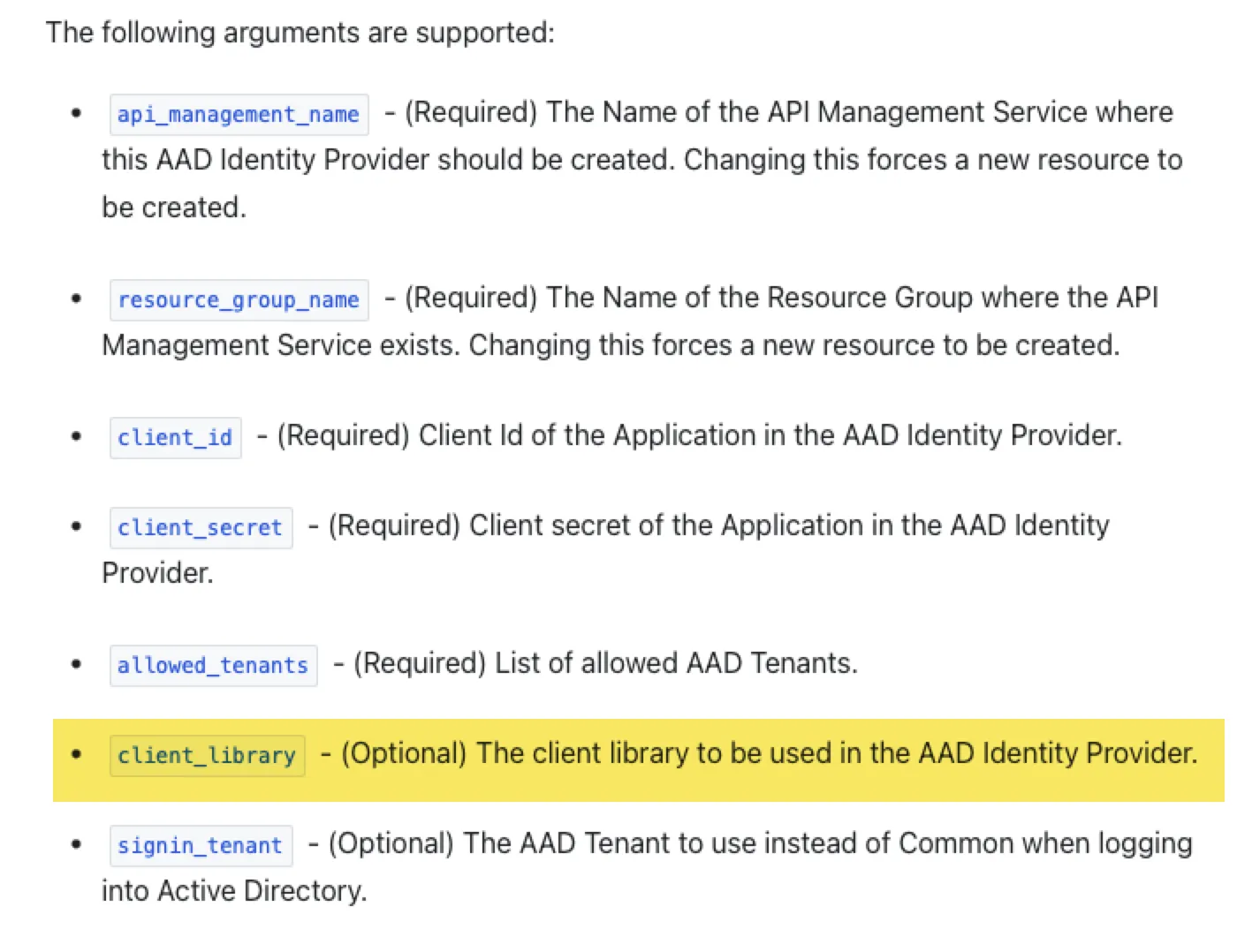Click the api_management_name argument link
Screen dimensions: 1237x952
pos(238,115)
